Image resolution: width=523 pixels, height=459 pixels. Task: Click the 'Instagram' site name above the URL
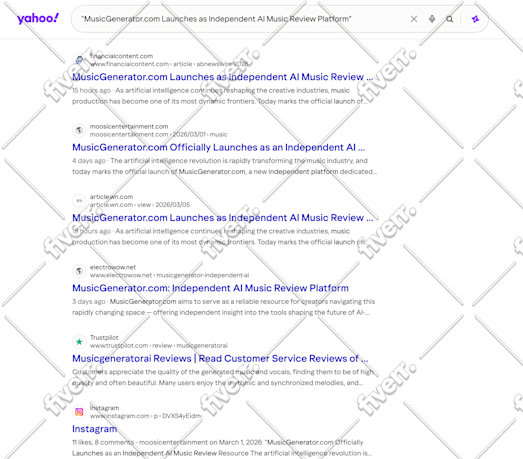(104, 408)
